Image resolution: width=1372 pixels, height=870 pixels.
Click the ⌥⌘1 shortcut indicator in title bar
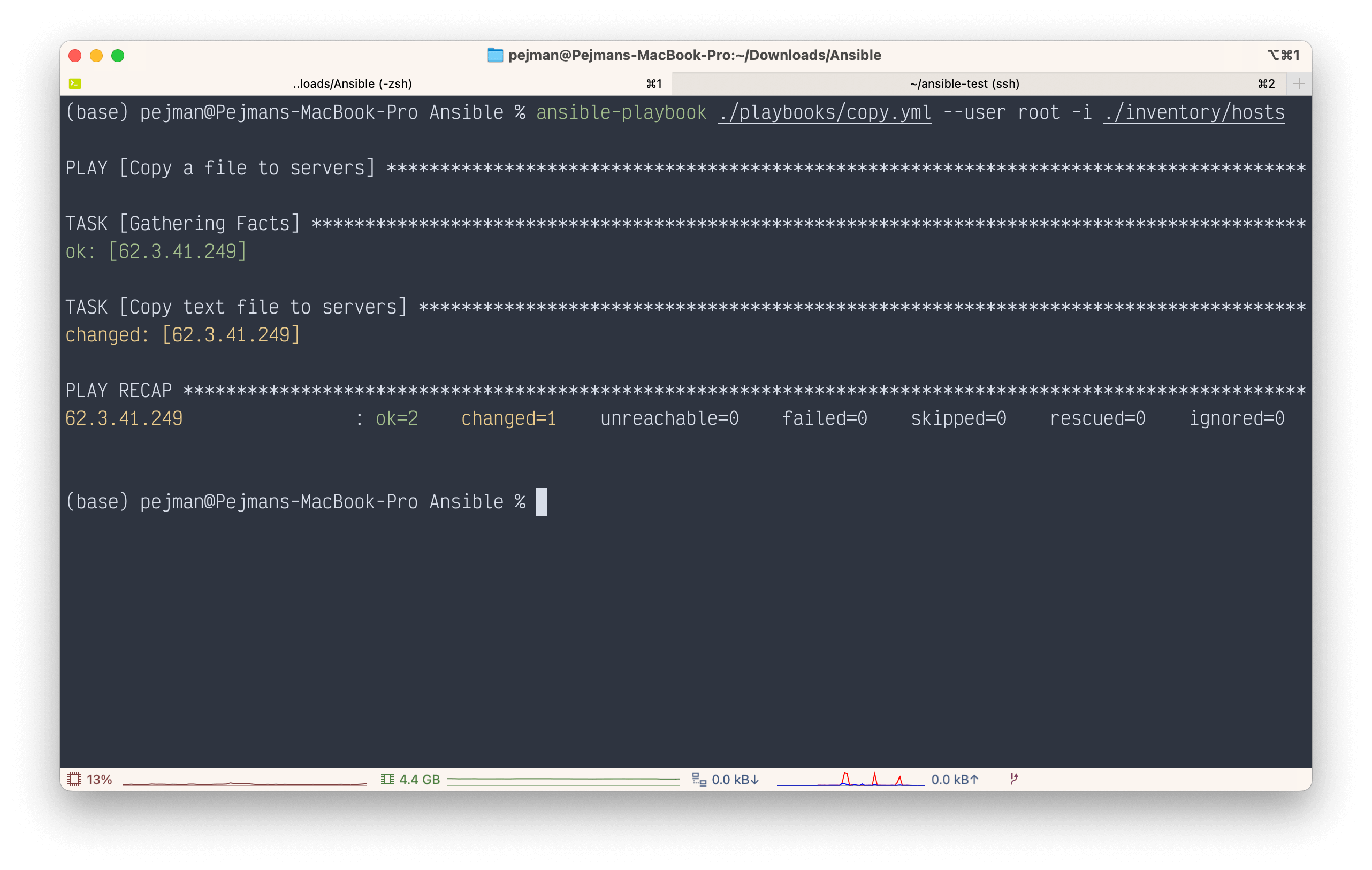coord(1283,55)
